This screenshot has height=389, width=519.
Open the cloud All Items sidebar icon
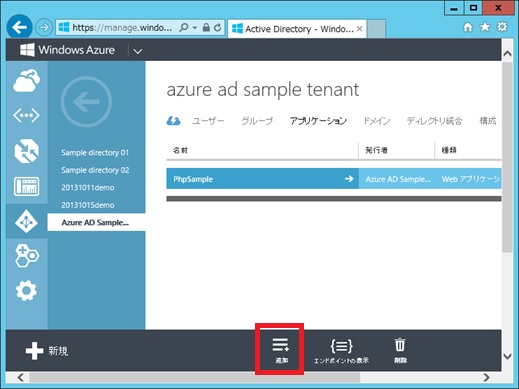coord(26,80)
